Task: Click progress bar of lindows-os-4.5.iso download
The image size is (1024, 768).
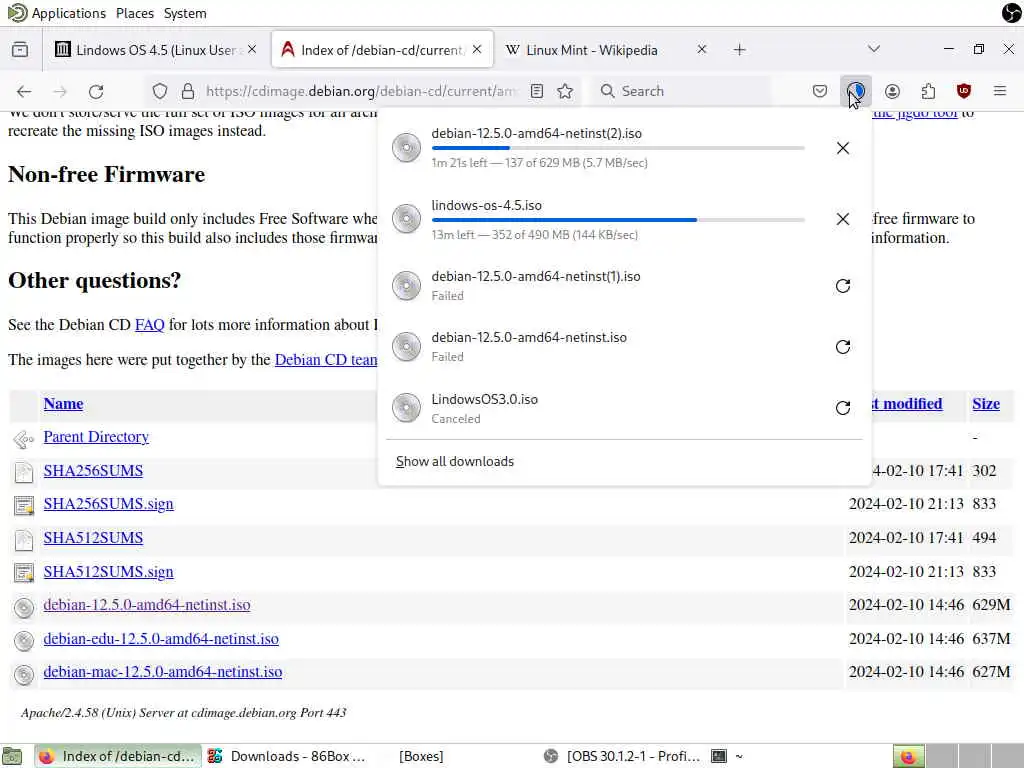Action: (618, 220)
